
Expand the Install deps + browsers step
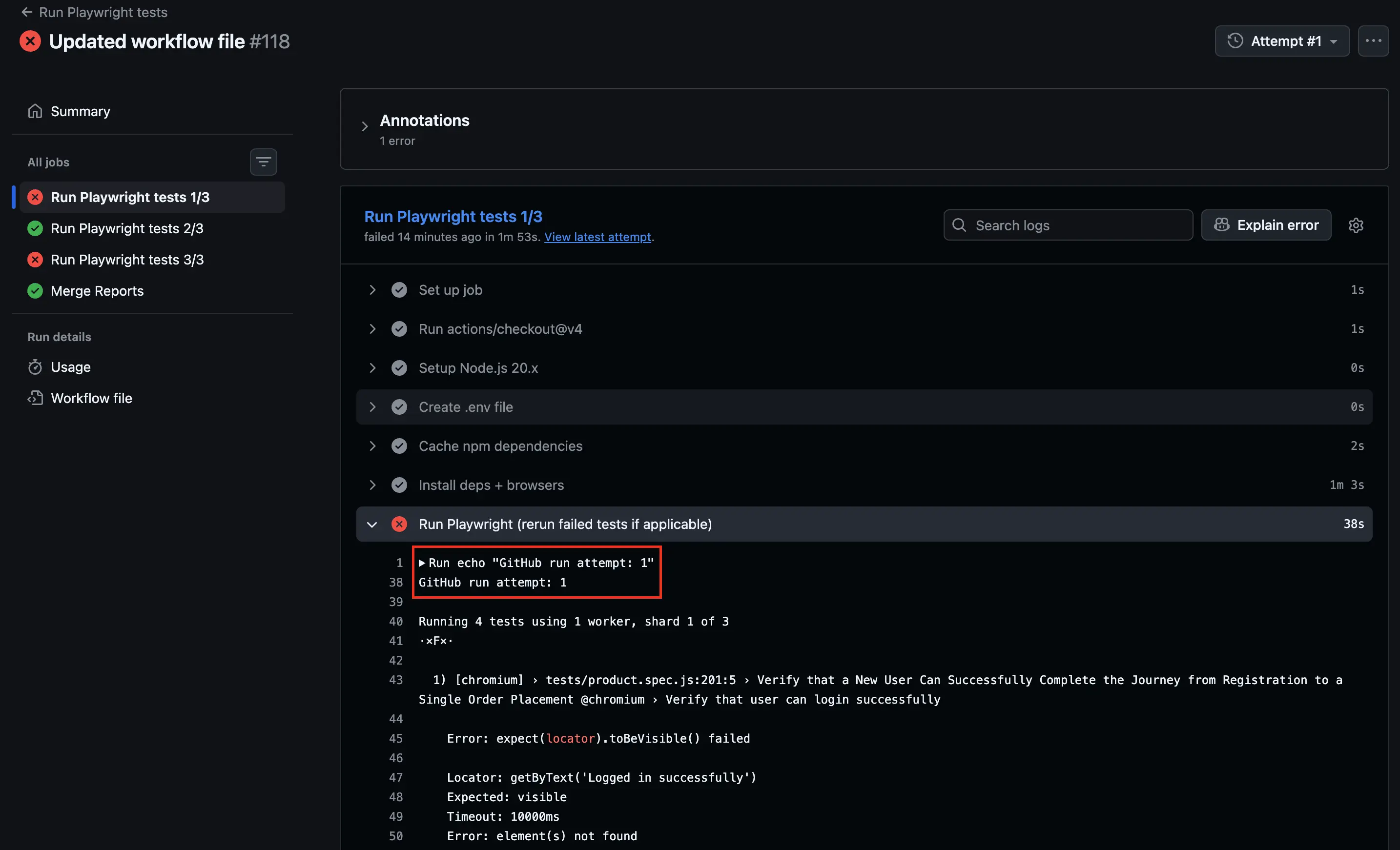[372, 485]
